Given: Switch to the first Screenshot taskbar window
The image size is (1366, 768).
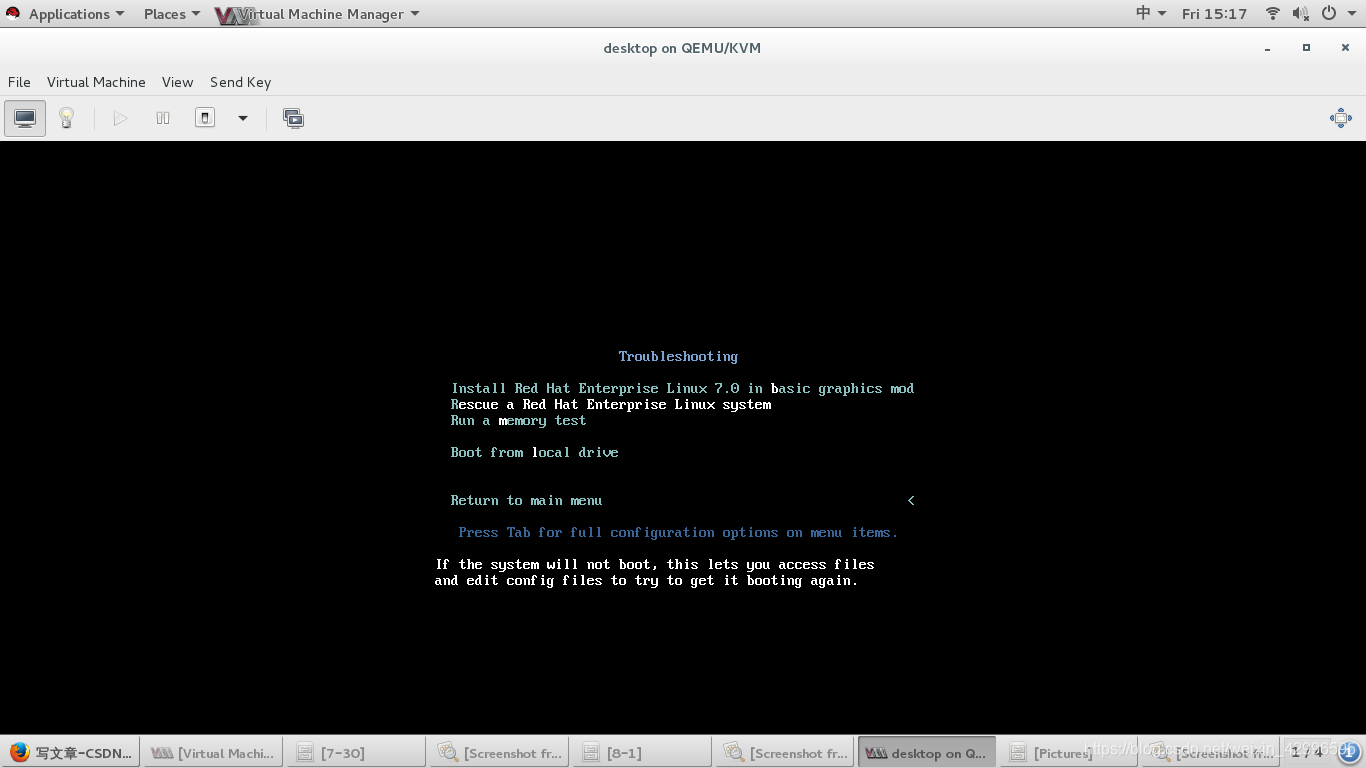Looking at the screenshot, I should point(500,752).
